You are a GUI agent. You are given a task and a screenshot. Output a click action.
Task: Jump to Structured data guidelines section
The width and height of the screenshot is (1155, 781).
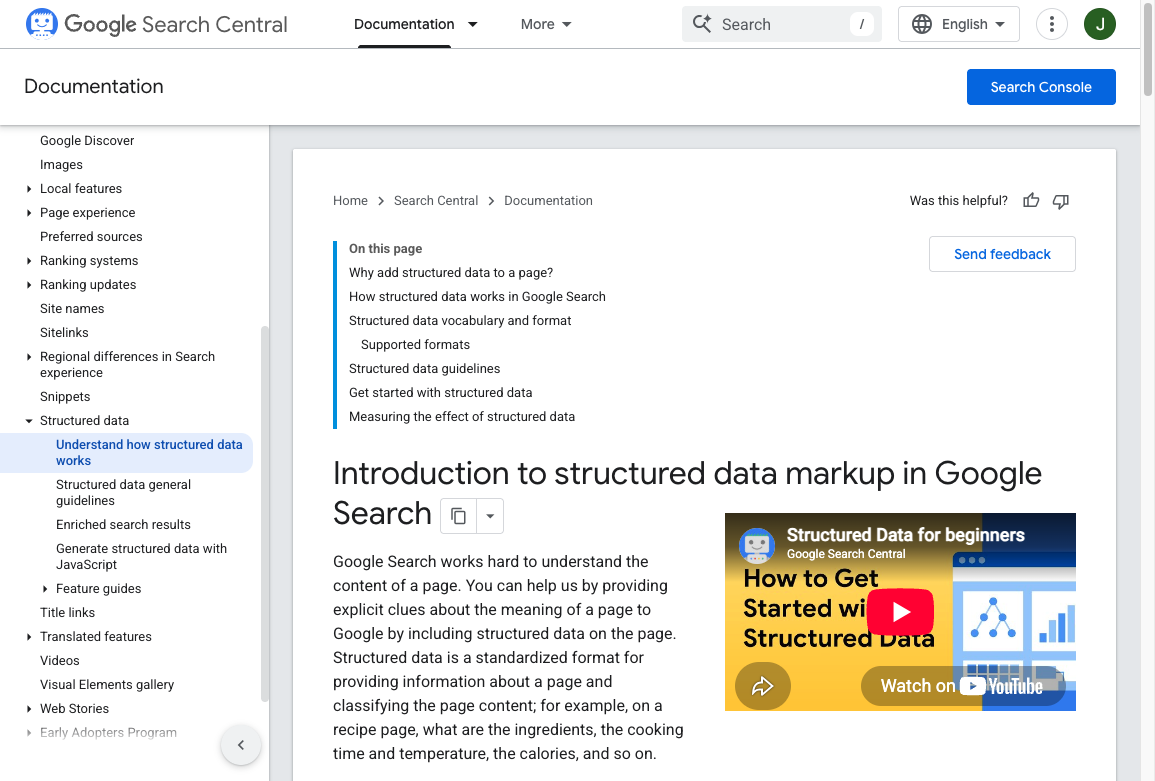tap(424, 368)
